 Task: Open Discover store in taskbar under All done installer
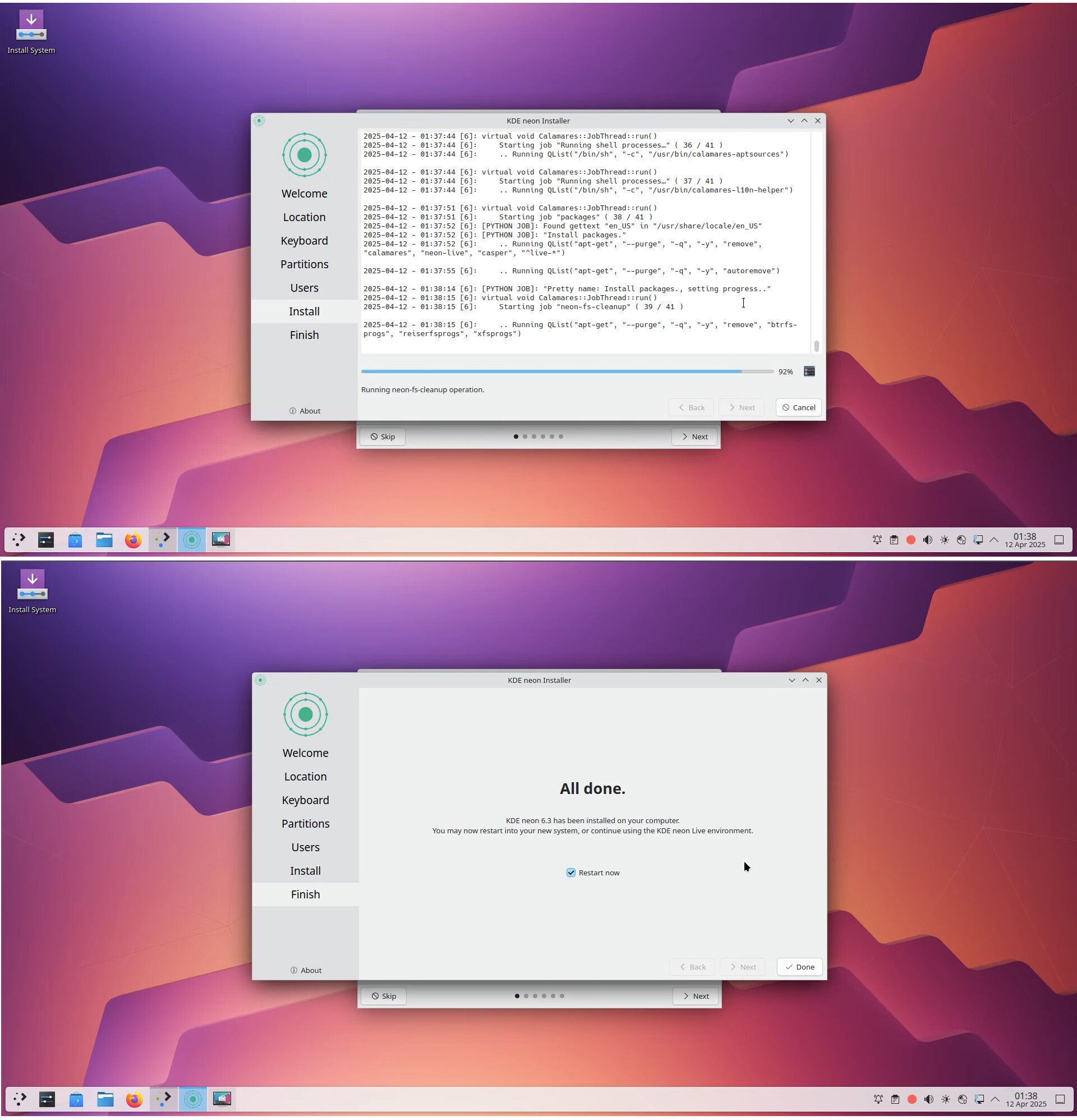point(76,1099)
